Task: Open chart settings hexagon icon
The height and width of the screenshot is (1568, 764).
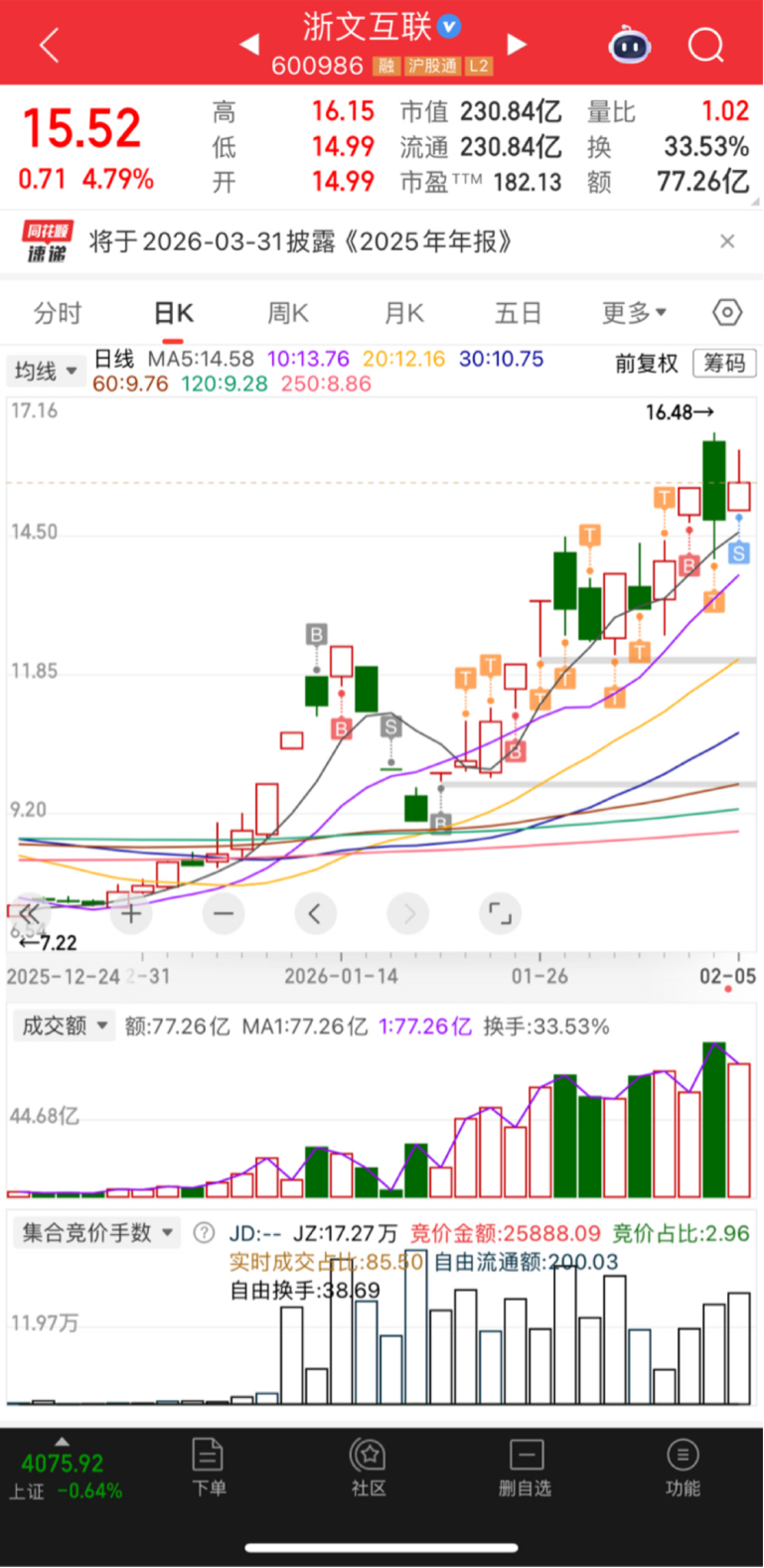Action: [727, 313]
